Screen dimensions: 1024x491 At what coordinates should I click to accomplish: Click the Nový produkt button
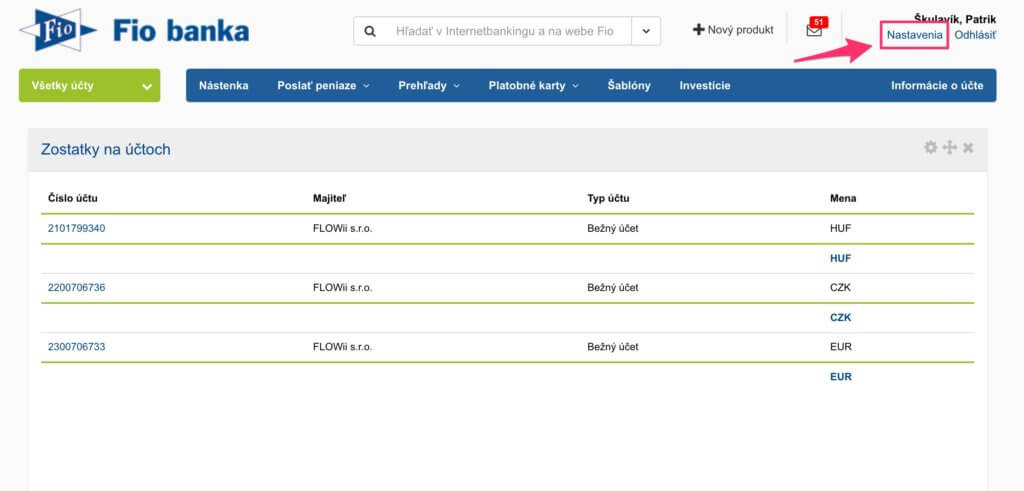(x=733, y=30)
